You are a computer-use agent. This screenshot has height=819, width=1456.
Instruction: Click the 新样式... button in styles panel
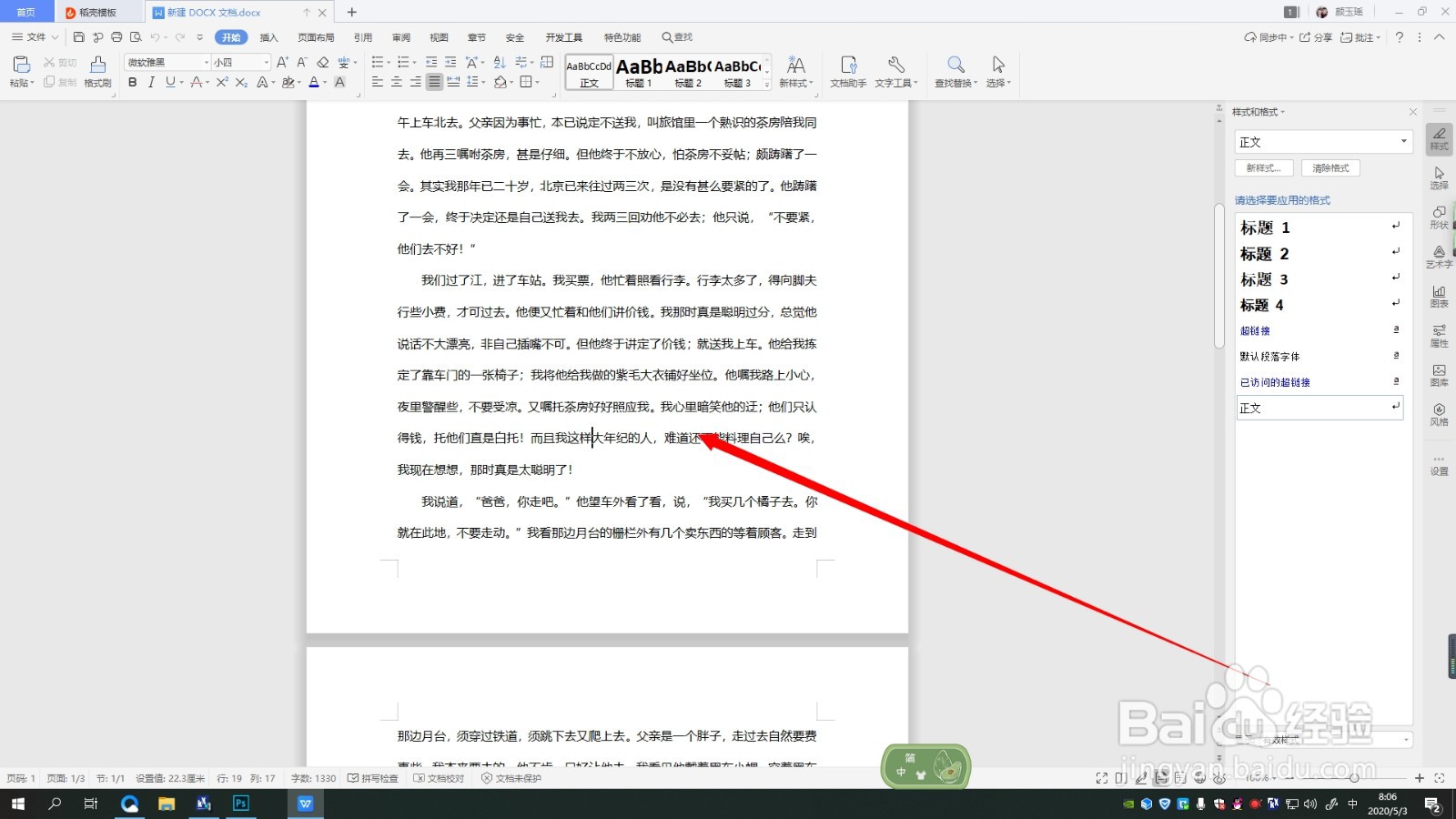tap(1264, 168)
